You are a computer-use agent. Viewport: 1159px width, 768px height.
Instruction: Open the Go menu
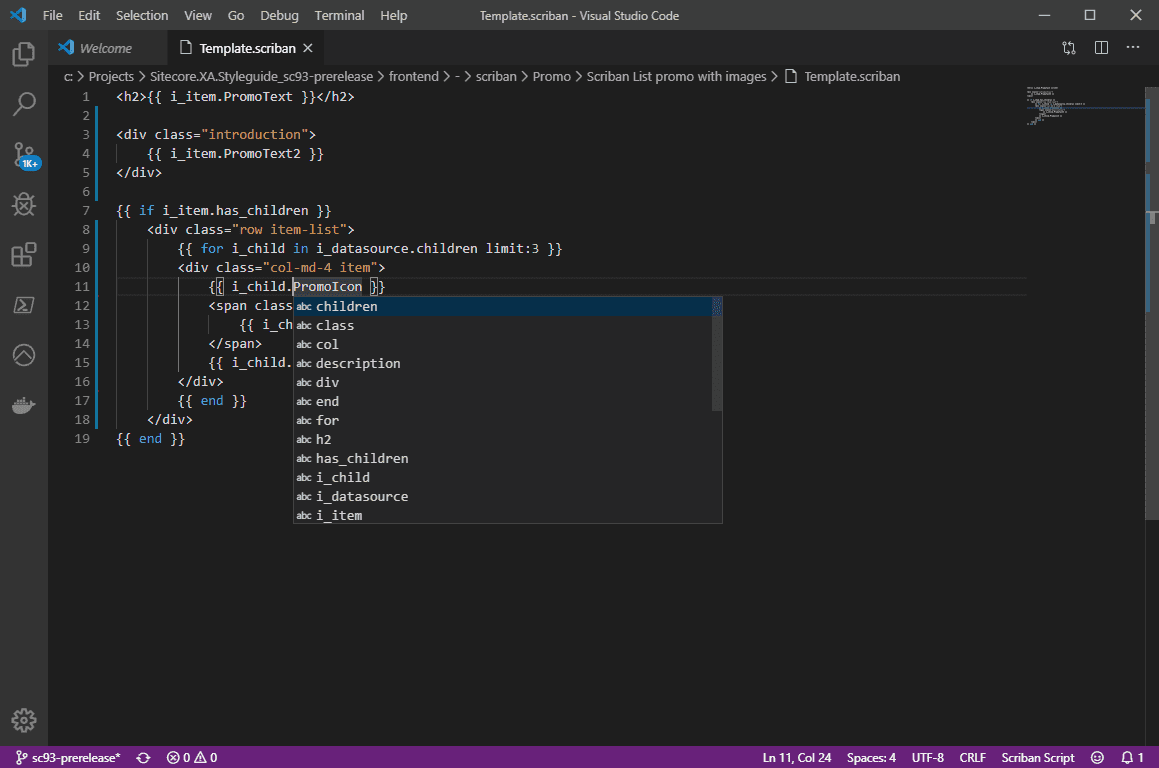pos(236,16)
